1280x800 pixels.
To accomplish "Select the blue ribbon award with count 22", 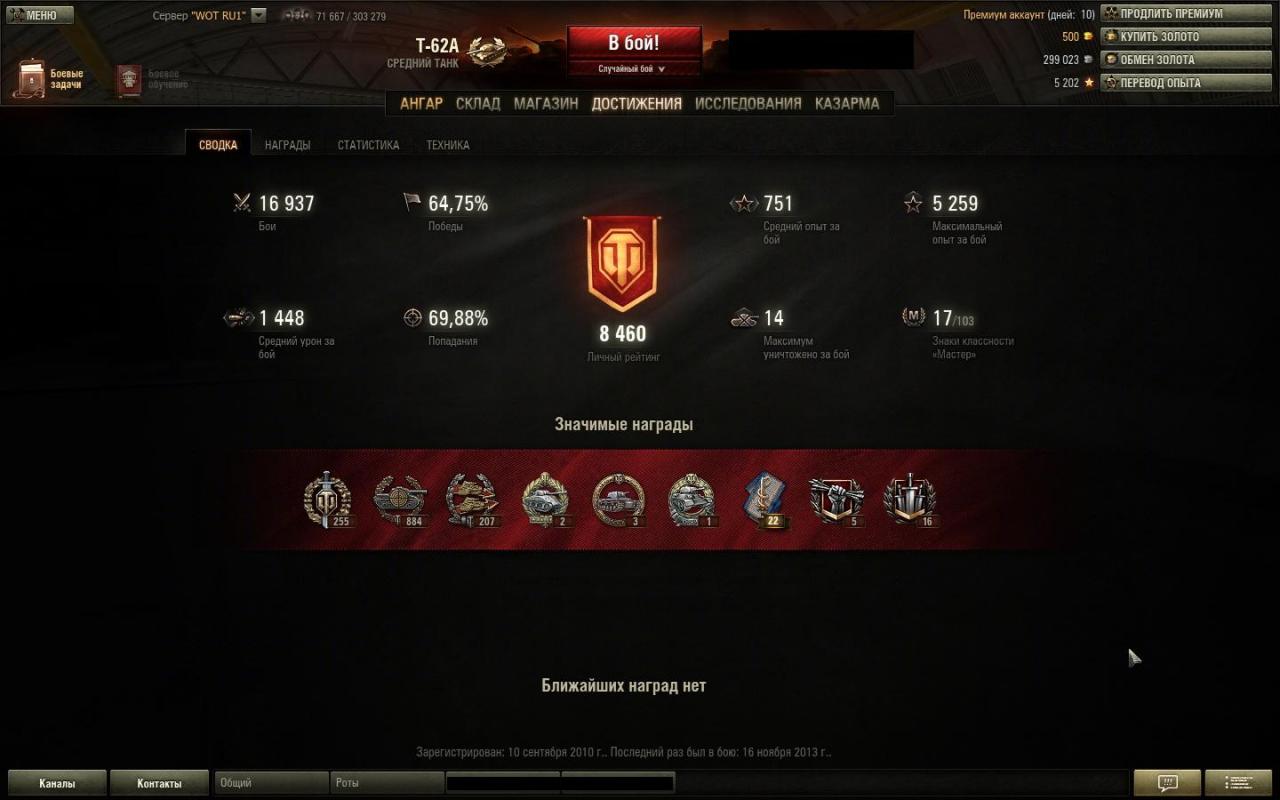I will (764, 499).
